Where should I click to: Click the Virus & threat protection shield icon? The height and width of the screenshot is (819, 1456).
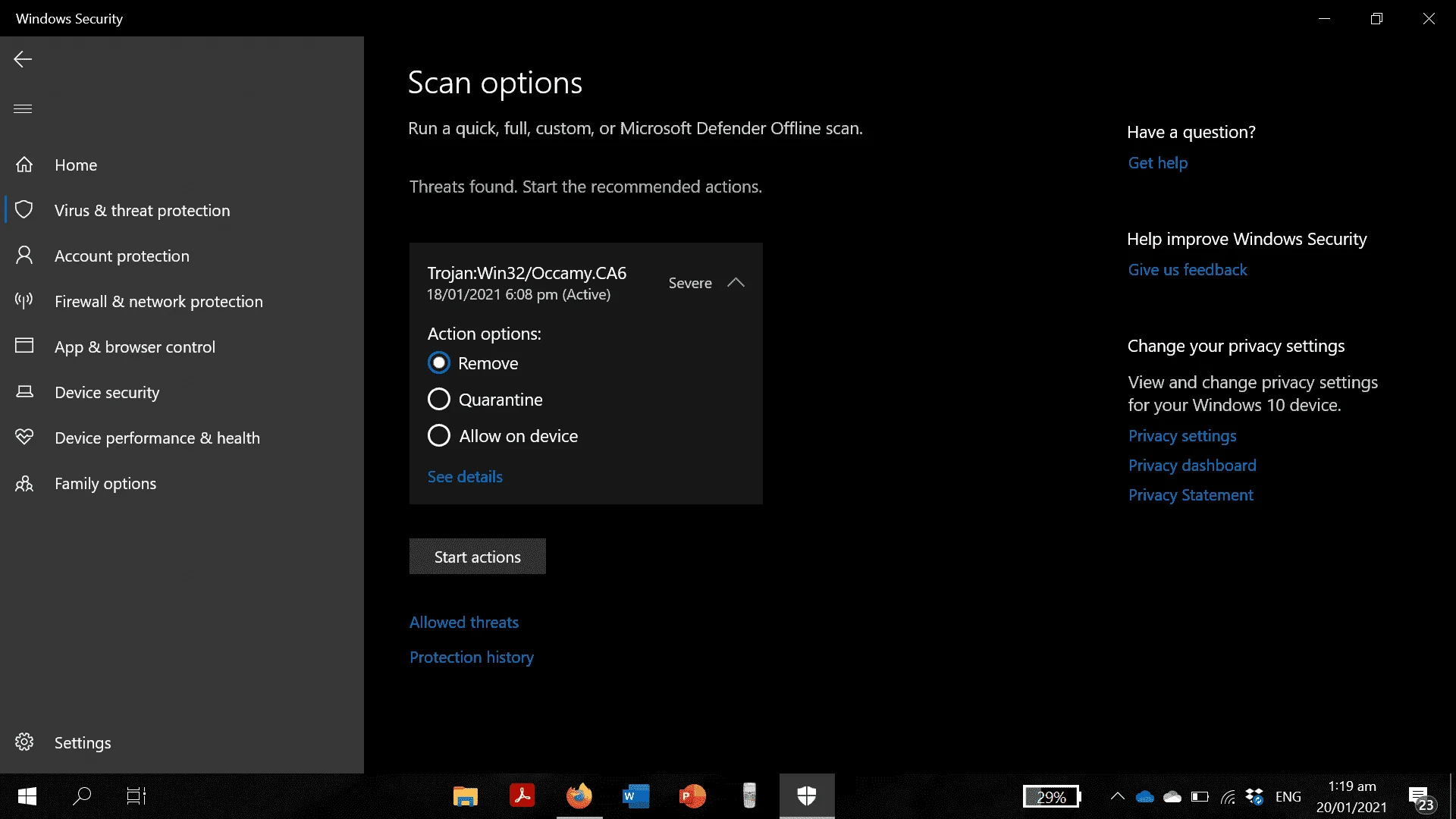[24, 210]
